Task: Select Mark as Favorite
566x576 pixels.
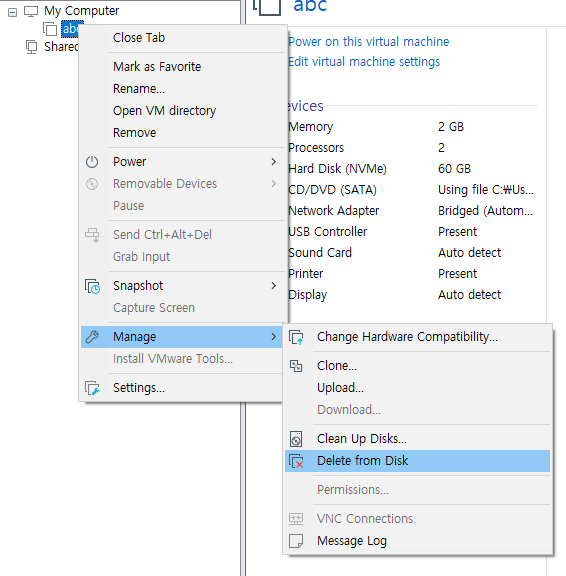Action: (183, 66)
